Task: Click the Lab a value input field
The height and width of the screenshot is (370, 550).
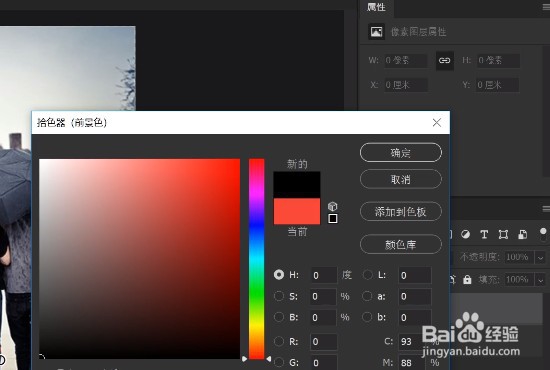Action: tap(415, 296)
